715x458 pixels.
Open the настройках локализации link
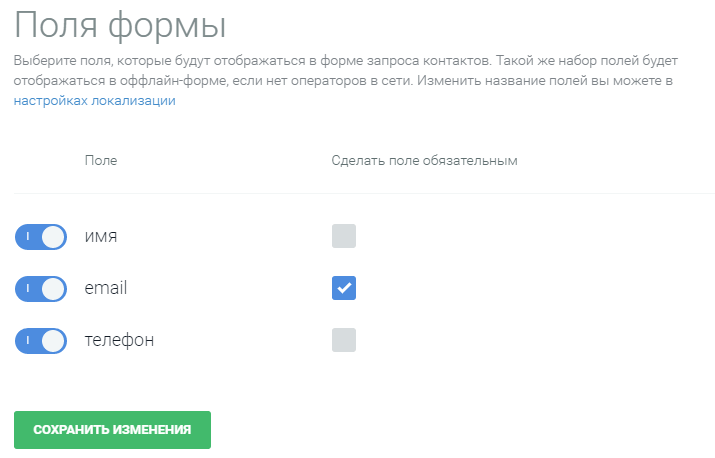point(94,101)
